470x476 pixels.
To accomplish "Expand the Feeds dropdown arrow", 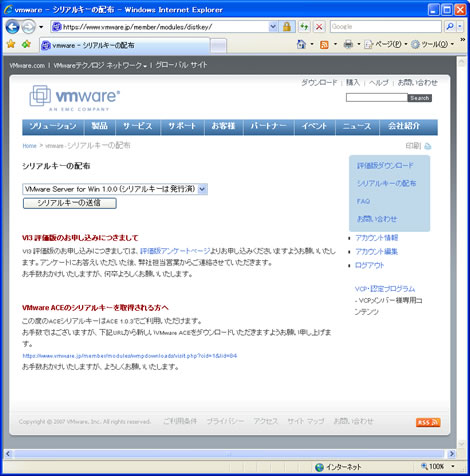I will click(335, 44).
